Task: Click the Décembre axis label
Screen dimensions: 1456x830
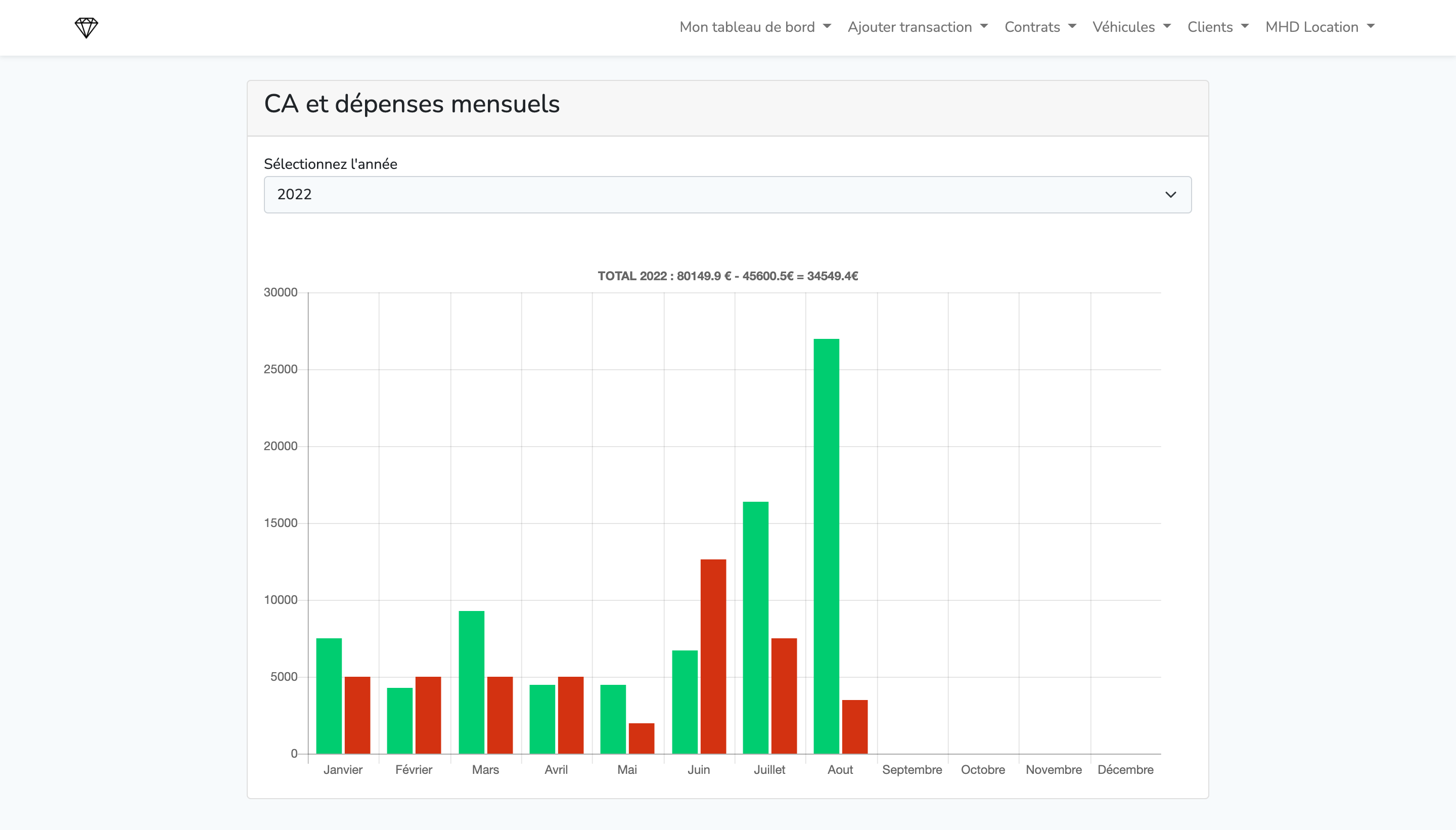Action: (x=1125, y=770)
